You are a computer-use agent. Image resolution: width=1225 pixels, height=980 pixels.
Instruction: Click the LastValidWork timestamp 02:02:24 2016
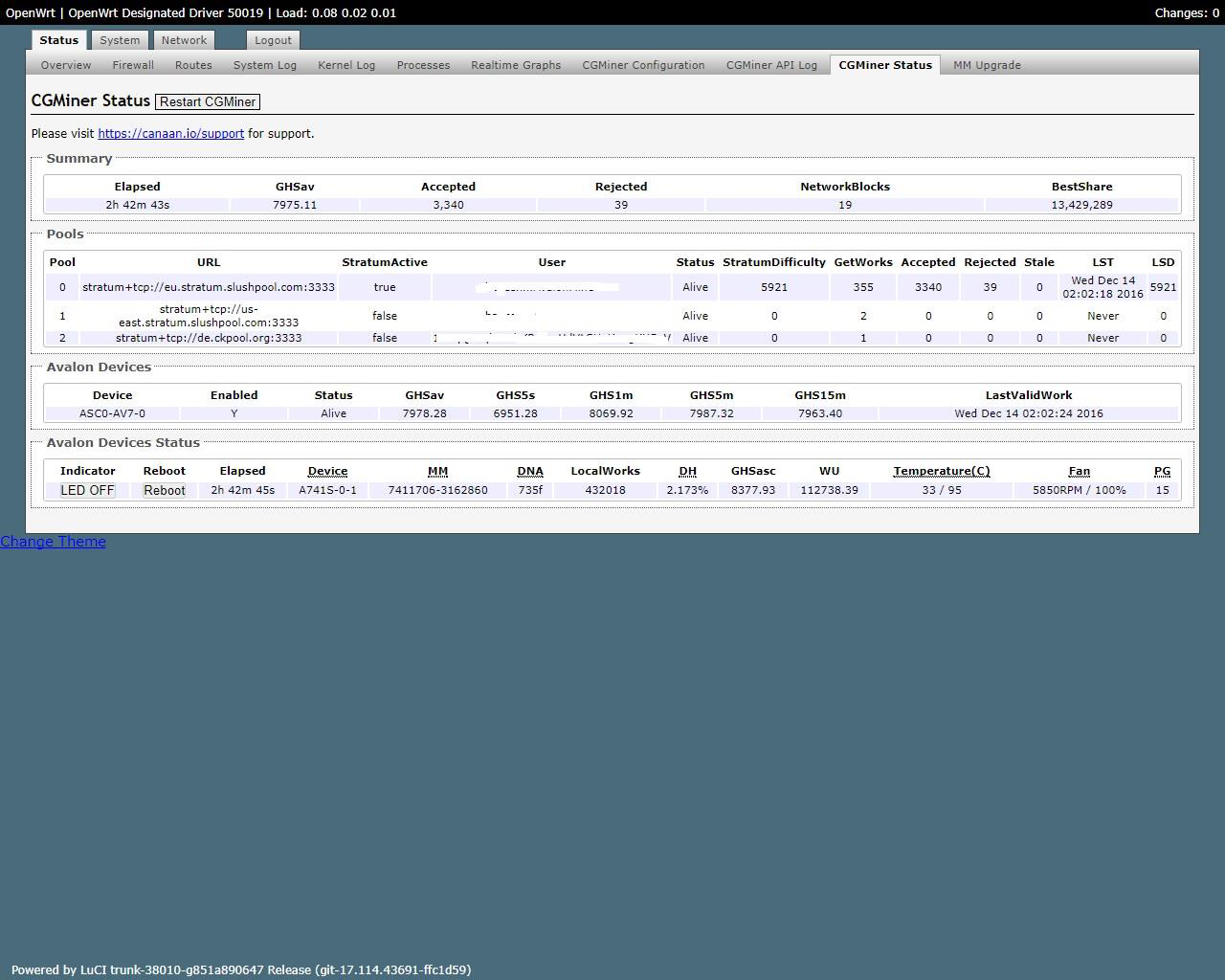pyautogui.click(x=1029, y=413)
